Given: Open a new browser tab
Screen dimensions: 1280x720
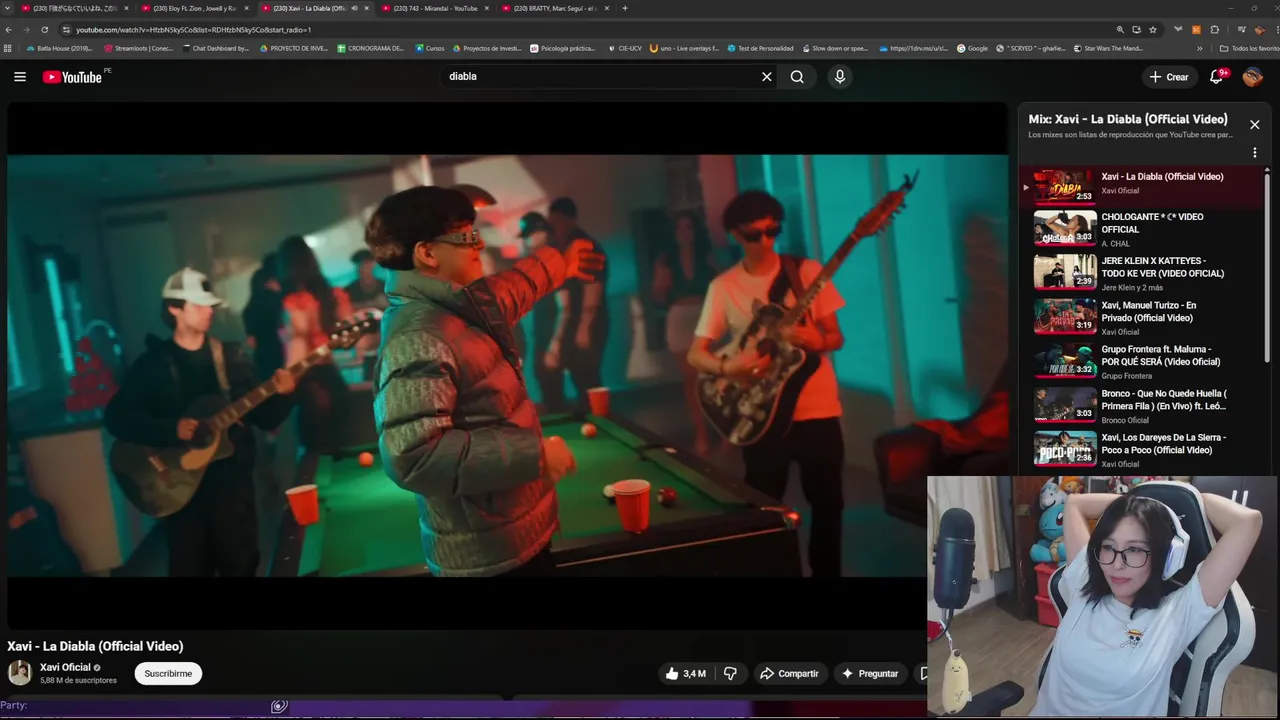Looking at the screenshot, I should pos(625,8).
